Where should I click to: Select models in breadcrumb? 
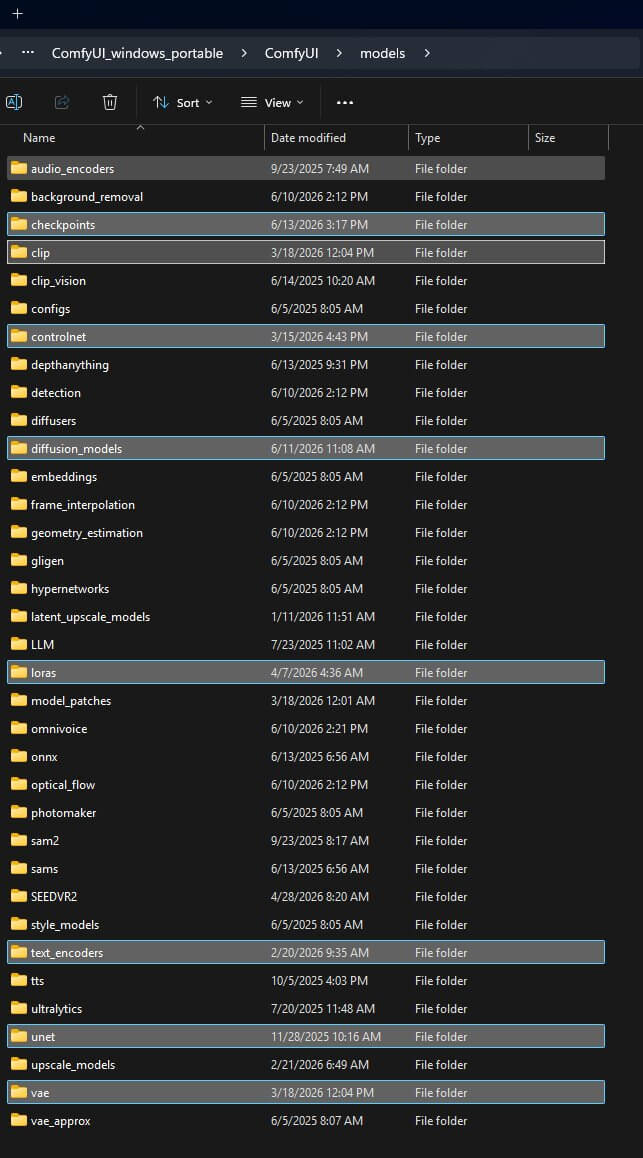click(x=382, y=53)
